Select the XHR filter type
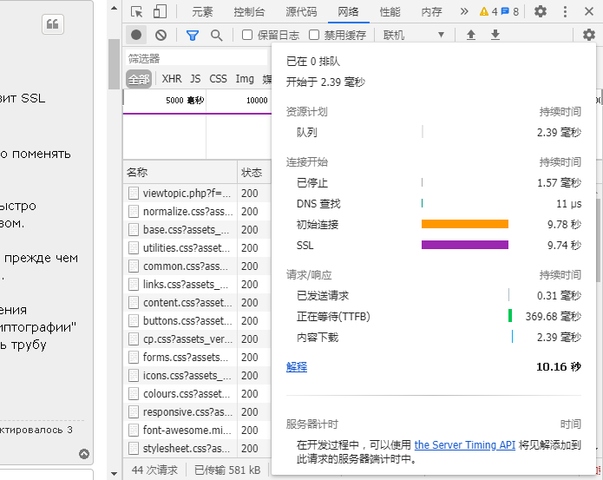The image size is (603, 480). [x=171, y=78]
